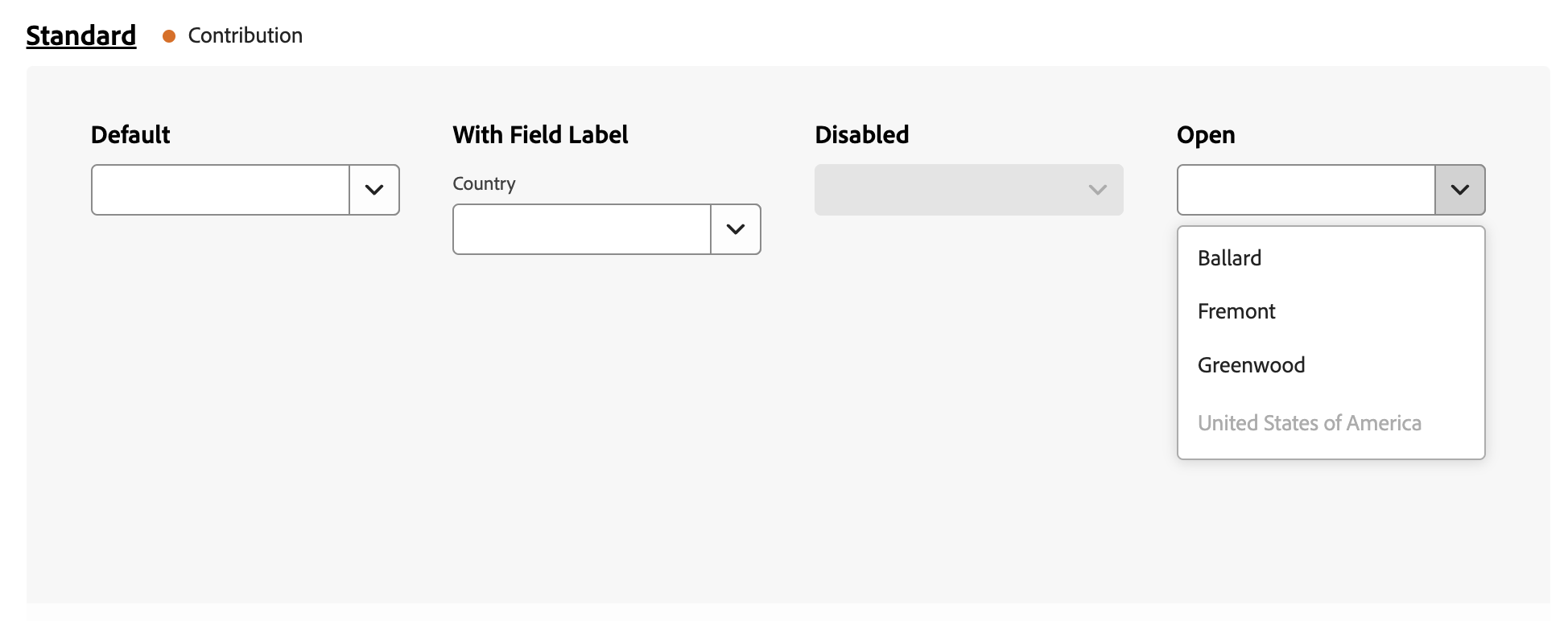Choose Fremont from the open list
This screenshot has width=1568, height=621.
click(x=1331, y=311)
